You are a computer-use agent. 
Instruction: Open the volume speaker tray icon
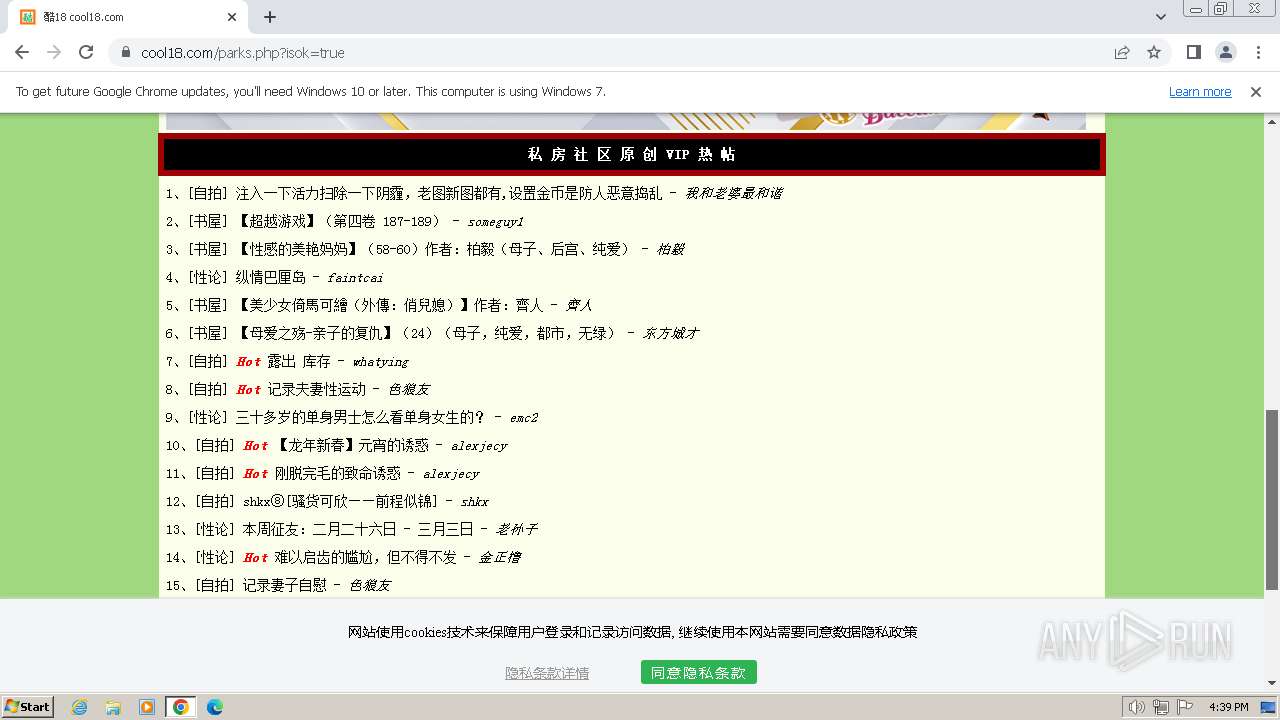[x=1136, y=707]
